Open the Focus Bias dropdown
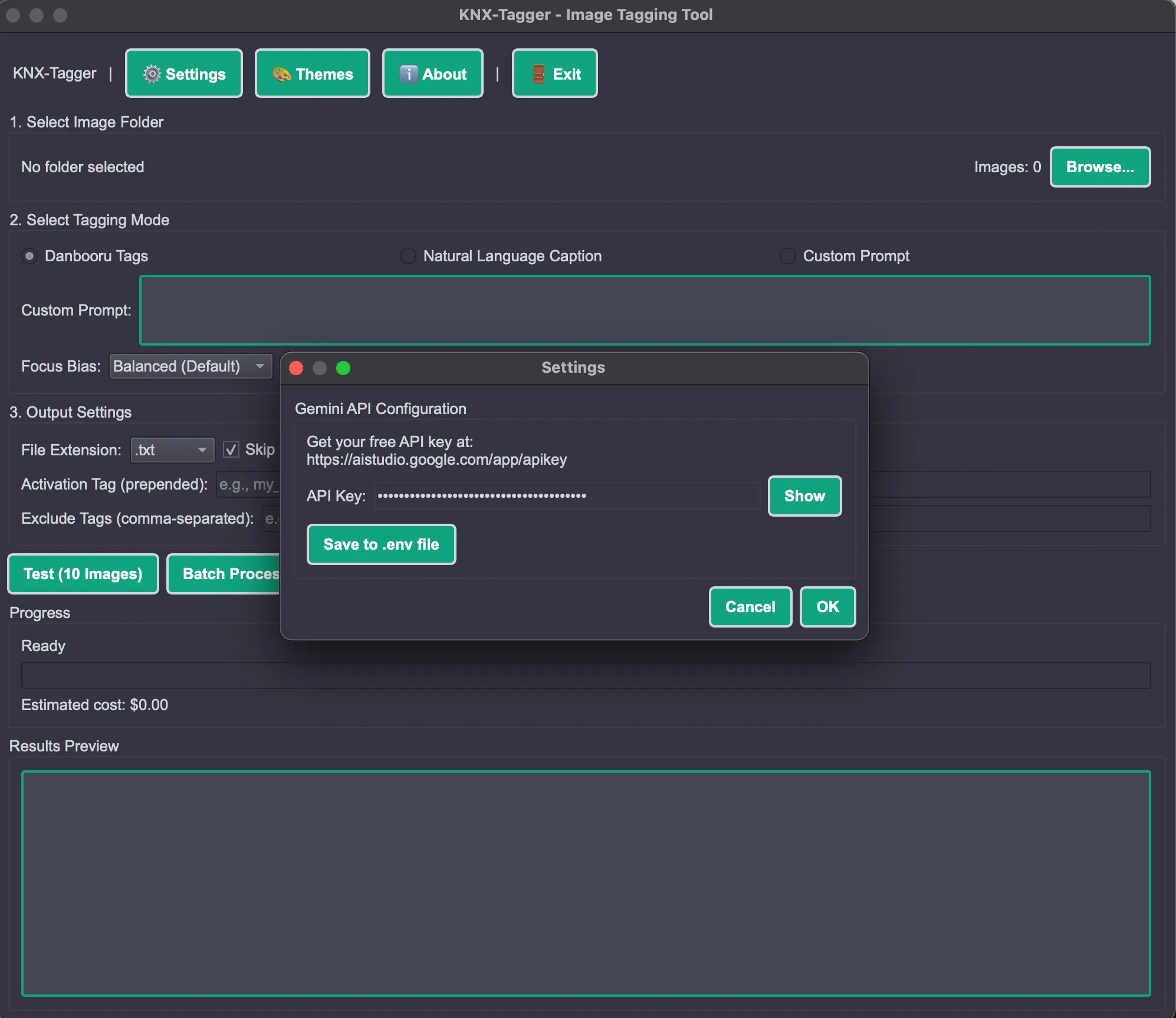 (190, 366)
